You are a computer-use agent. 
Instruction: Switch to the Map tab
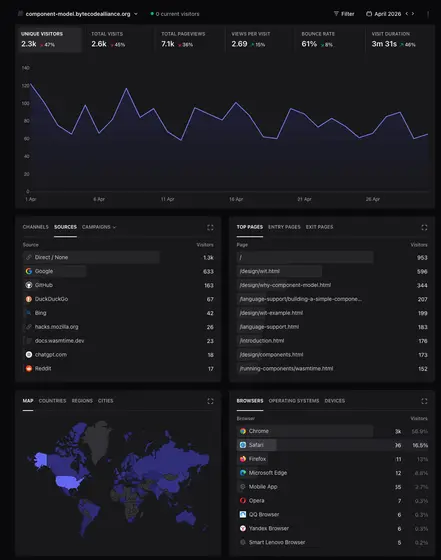coord(28,401)
